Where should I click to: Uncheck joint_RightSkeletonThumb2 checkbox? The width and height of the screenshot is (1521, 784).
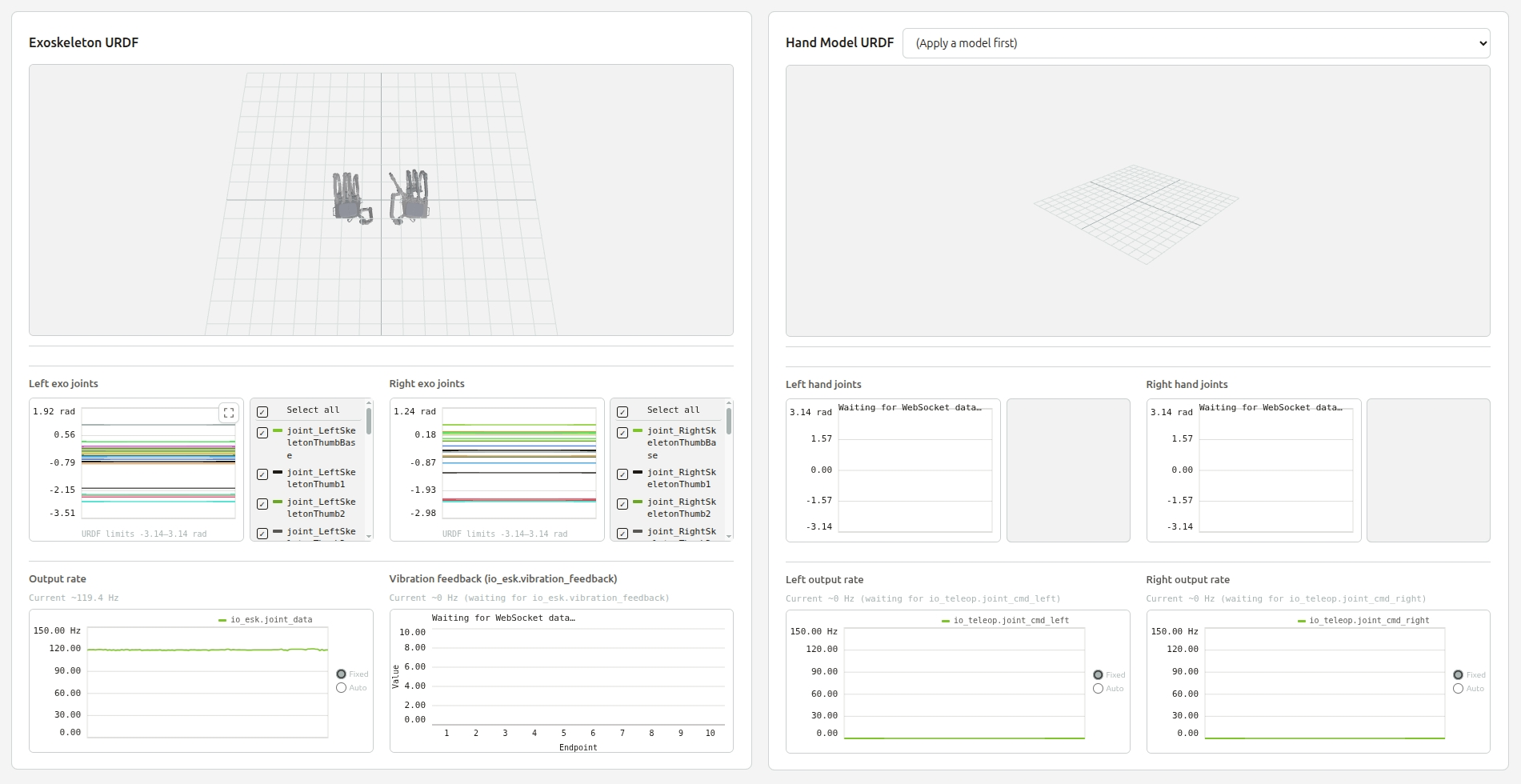pos(622,504)
